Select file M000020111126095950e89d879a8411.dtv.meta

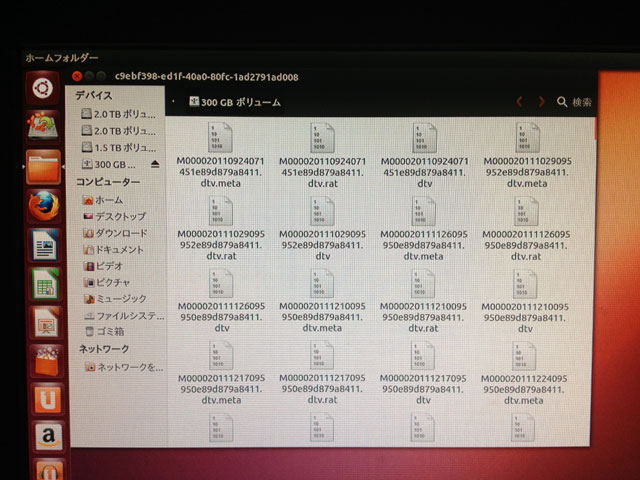[x=424, y=228]
